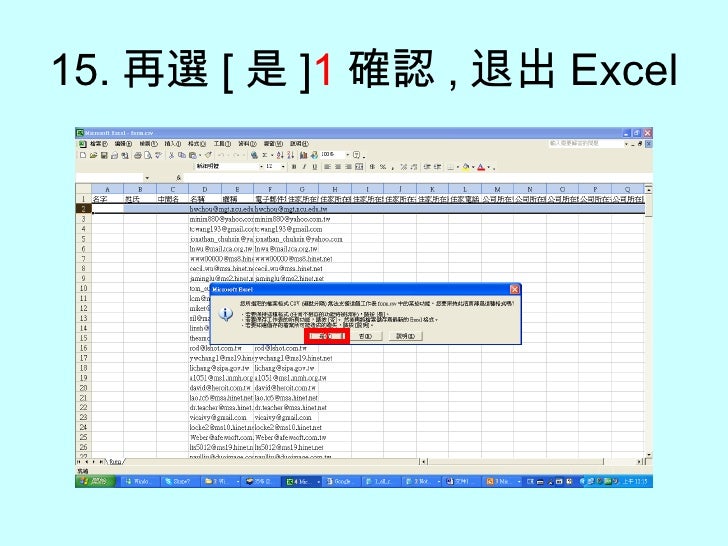
Task: Sort ascending with the A-Z icon
Action: (280, 155)
